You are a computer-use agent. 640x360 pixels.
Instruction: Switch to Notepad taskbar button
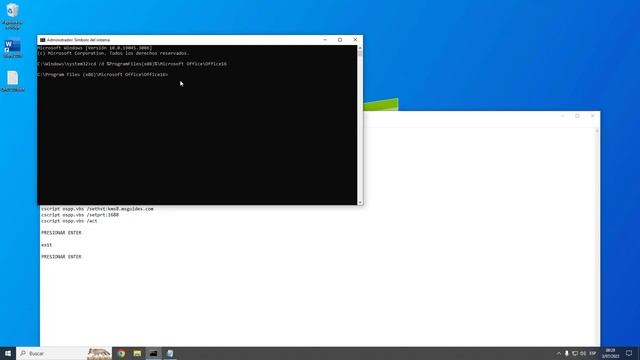tap(170, 353)
